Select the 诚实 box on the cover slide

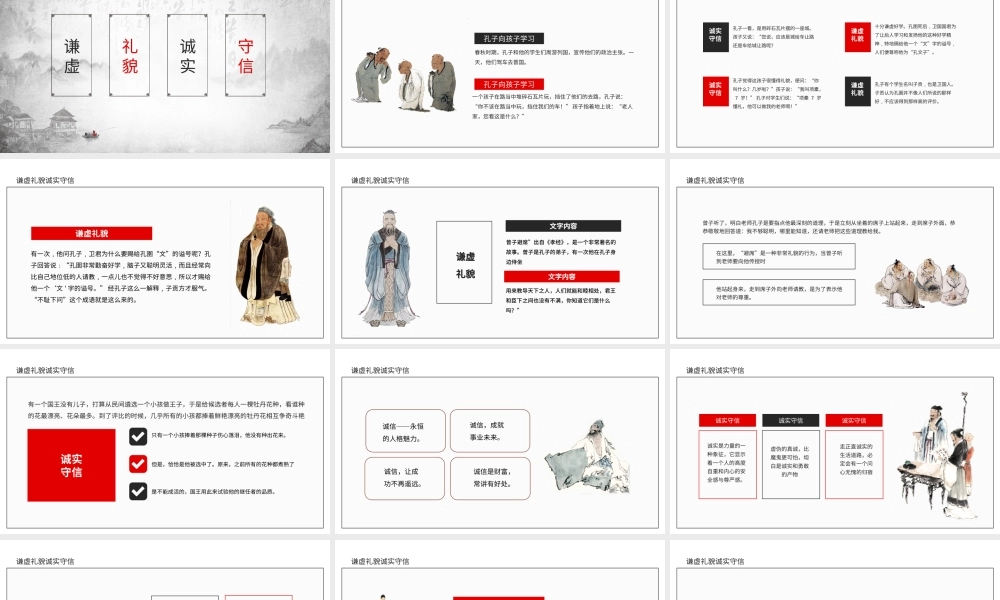coord(188,55)
